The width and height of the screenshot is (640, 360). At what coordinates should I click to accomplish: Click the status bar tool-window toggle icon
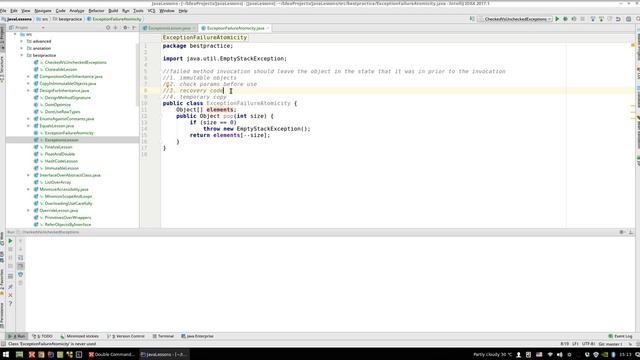click(3, 344)
